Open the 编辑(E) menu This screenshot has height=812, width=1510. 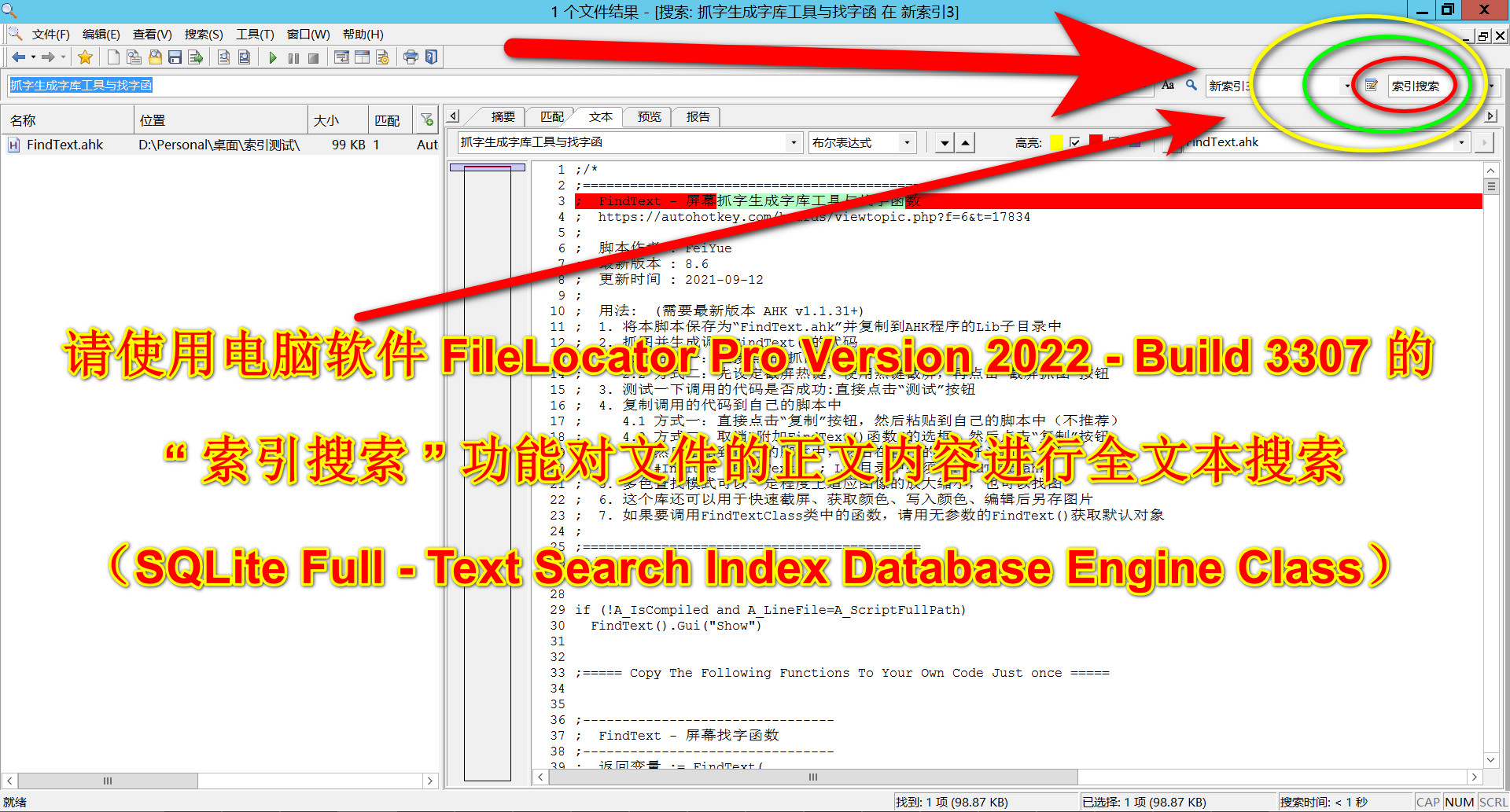(101, 35)
